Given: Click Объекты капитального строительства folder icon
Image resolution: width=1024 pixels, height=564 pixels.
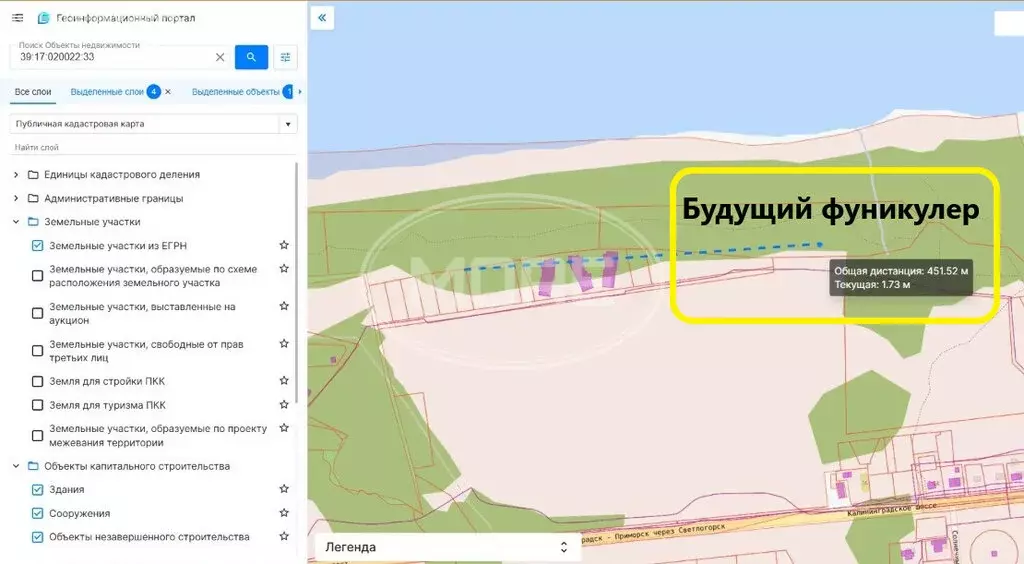Looking at the screenshot, I should point(33,466).
